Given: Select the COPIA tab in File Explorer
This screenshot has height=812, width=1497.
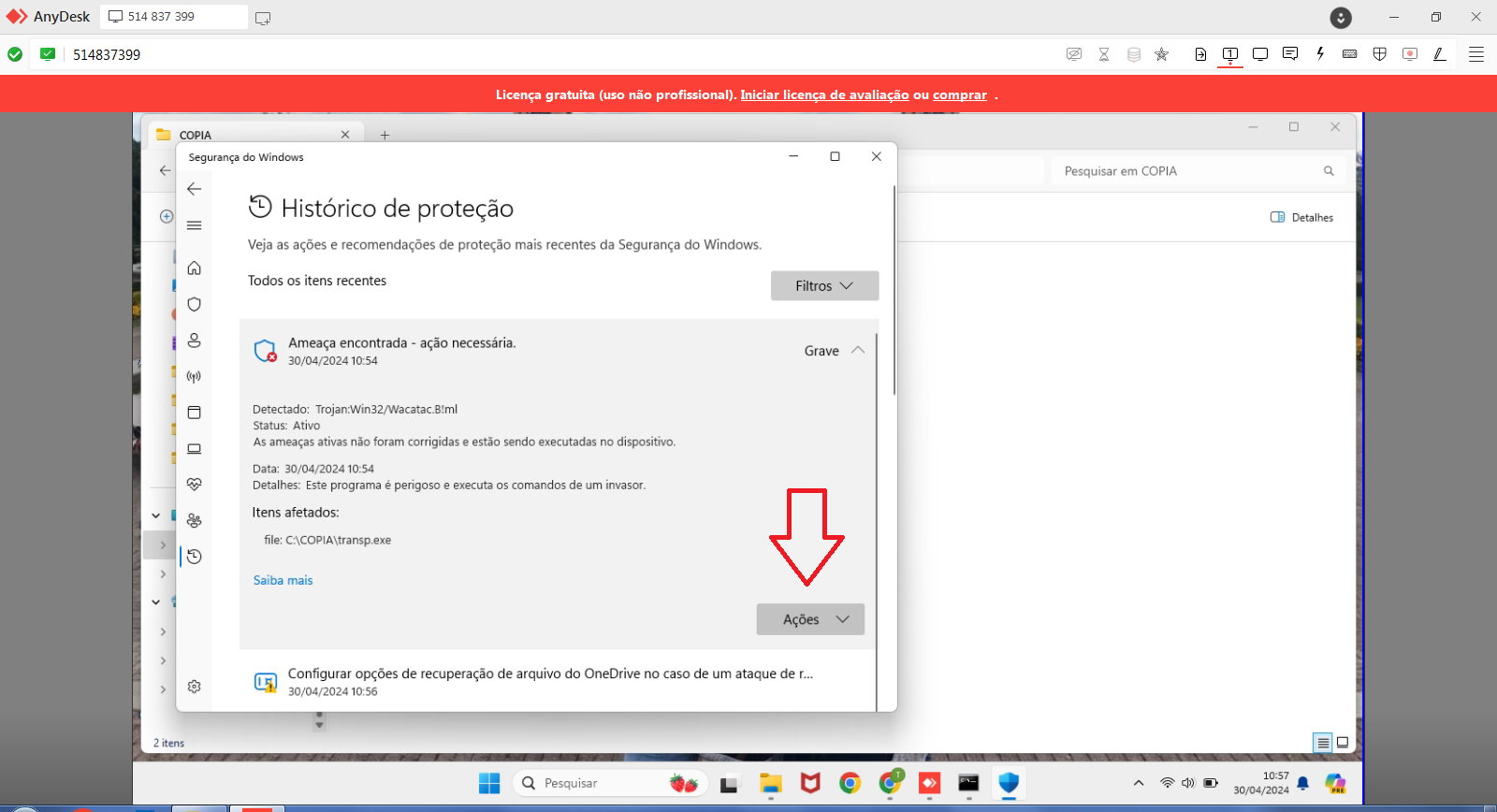Looking at the screenshot, I should 254,135.
